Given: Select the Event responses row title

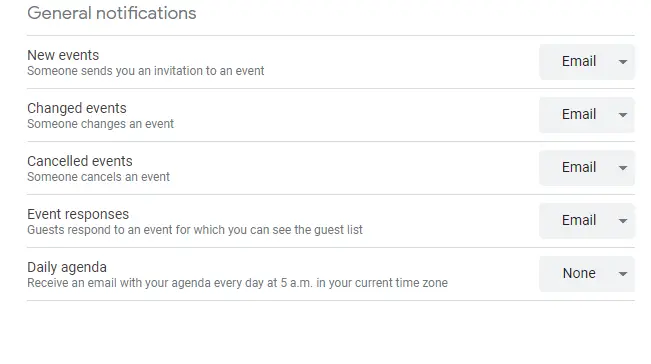Looking at the screenshot, I should coord(78,215).
